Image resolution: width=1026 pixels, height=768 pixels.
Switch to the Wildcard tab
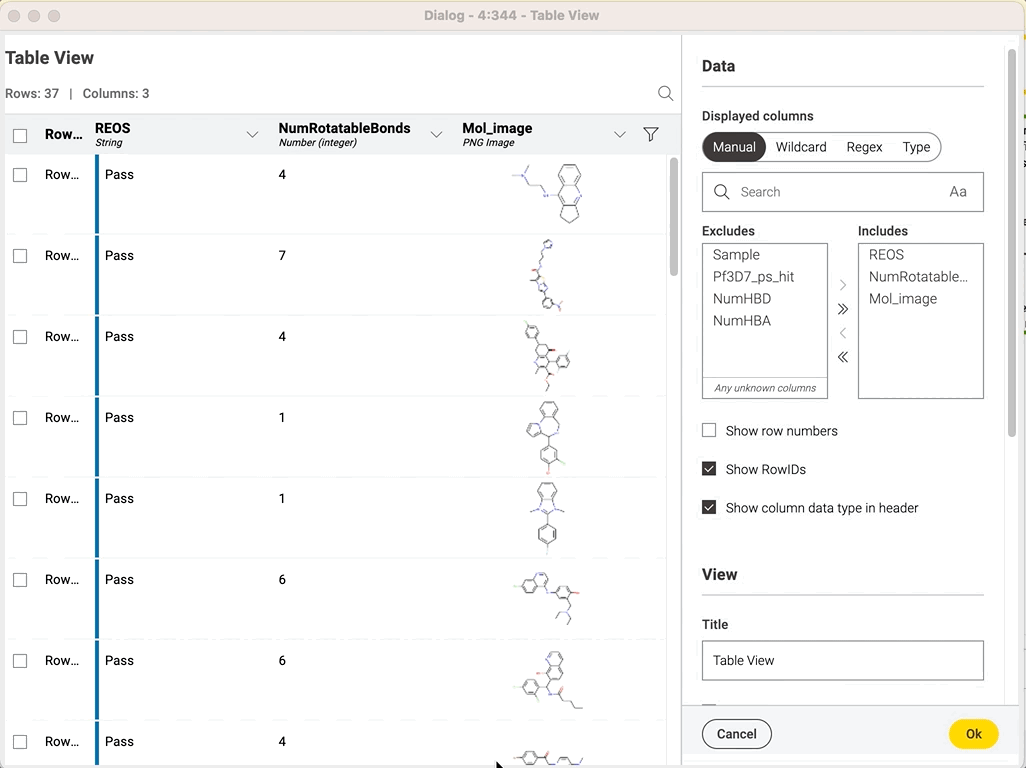800,146
